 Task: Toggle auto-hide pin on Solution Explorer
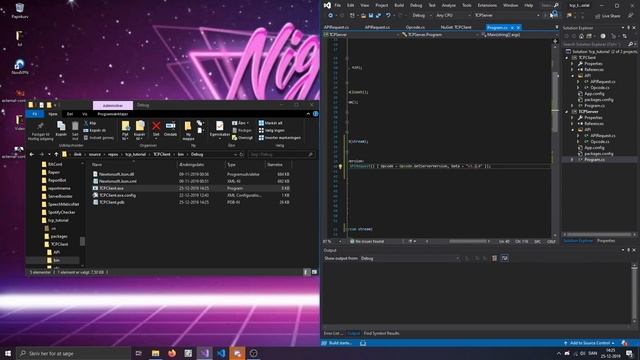pyautogui.click(x=629, y=28)
